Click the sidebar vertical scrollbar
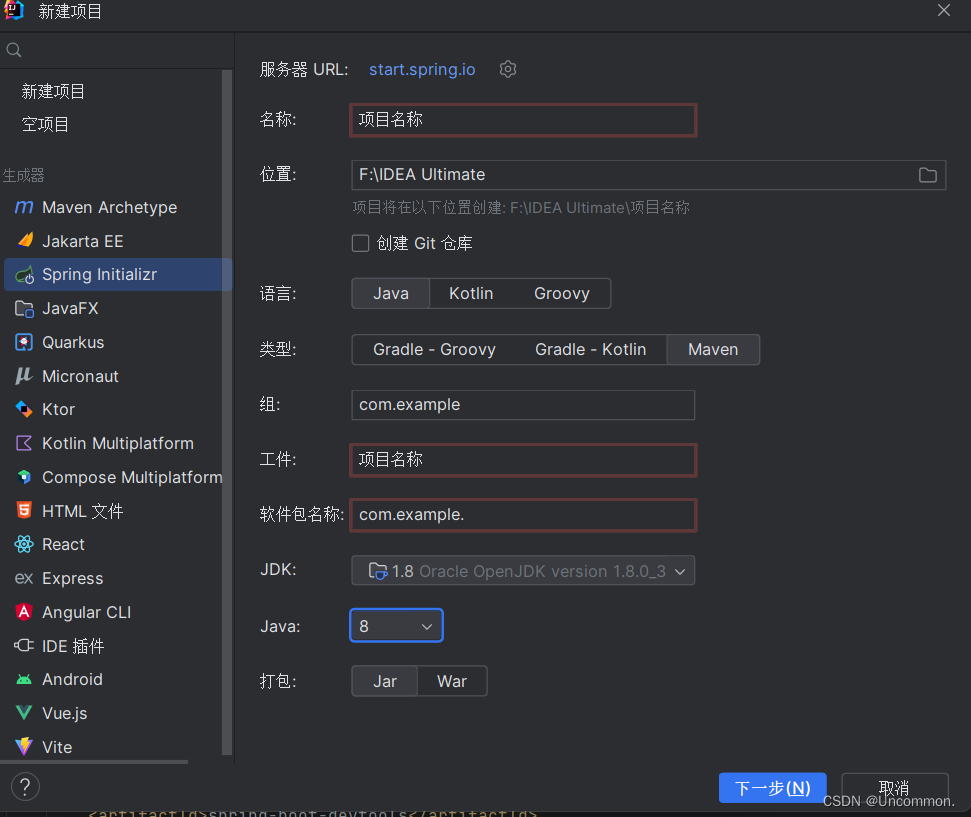 pyautogui.click(x=227, y=412)
